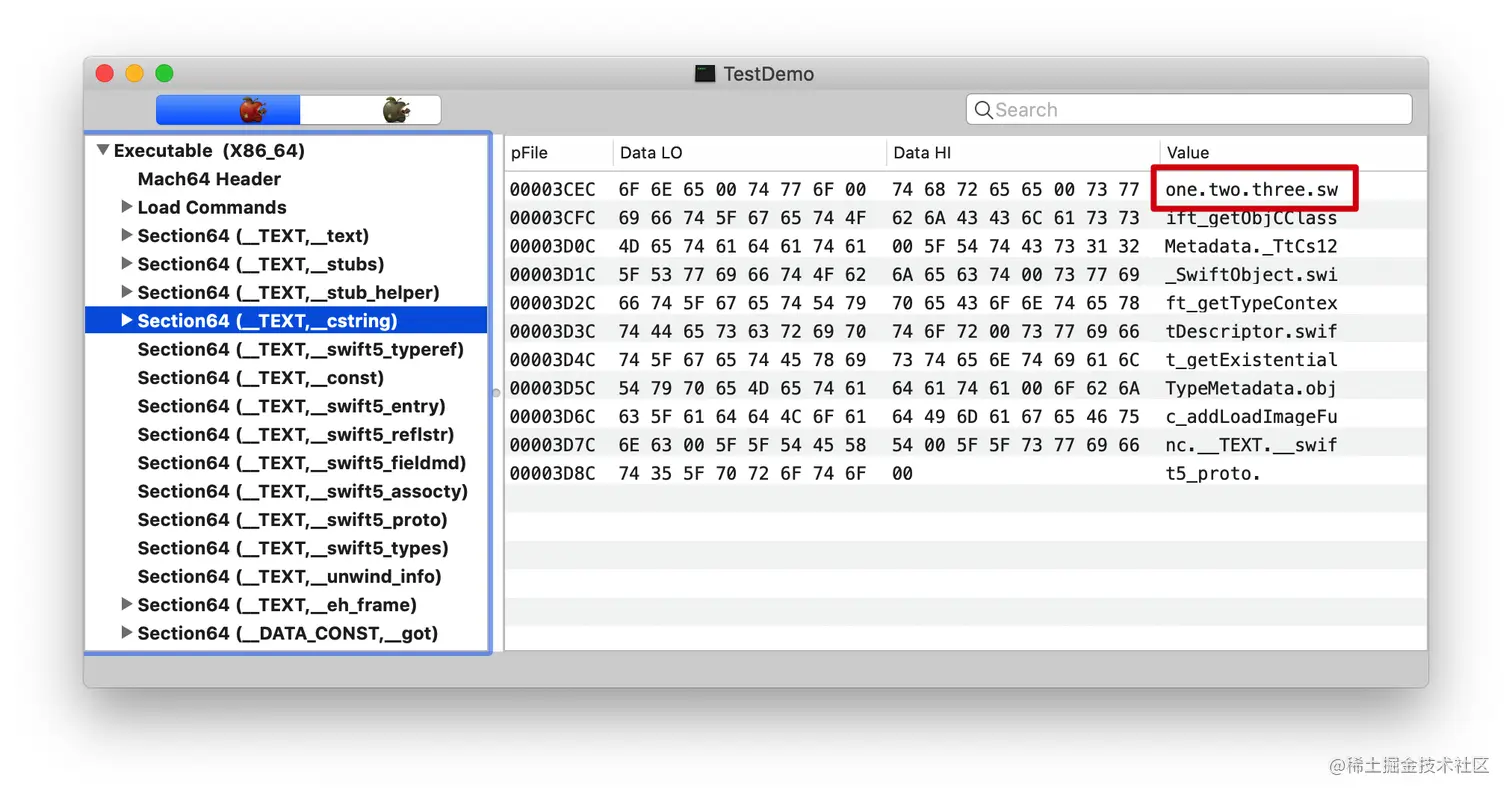The height and width of the screenshot is (798, 1512).
Task: Click the single '00' byte in Data HI
Action: pos(902,473)
